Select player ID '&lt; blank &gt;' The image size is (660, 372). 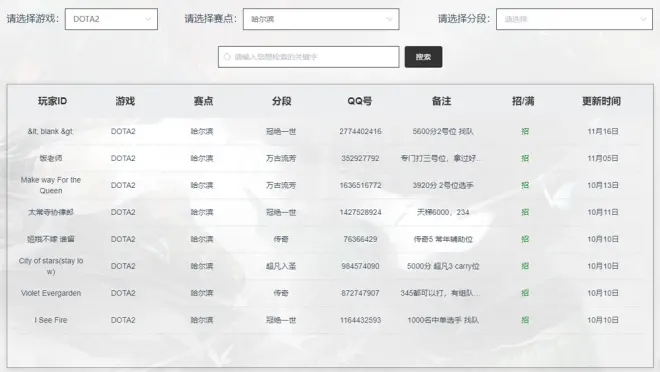[x=51, y=131]
